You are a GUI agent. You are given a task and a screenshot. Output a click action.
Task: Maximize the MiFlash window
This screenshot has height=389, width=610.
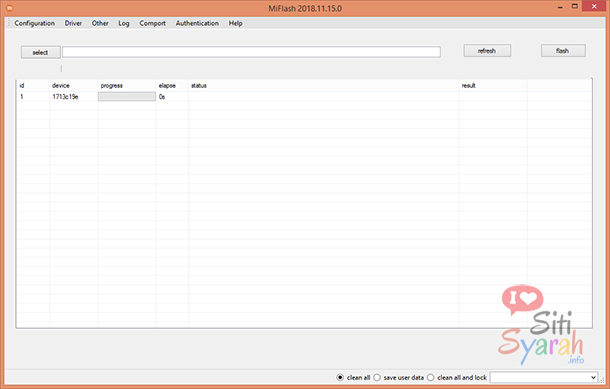[x=575, y=7]
